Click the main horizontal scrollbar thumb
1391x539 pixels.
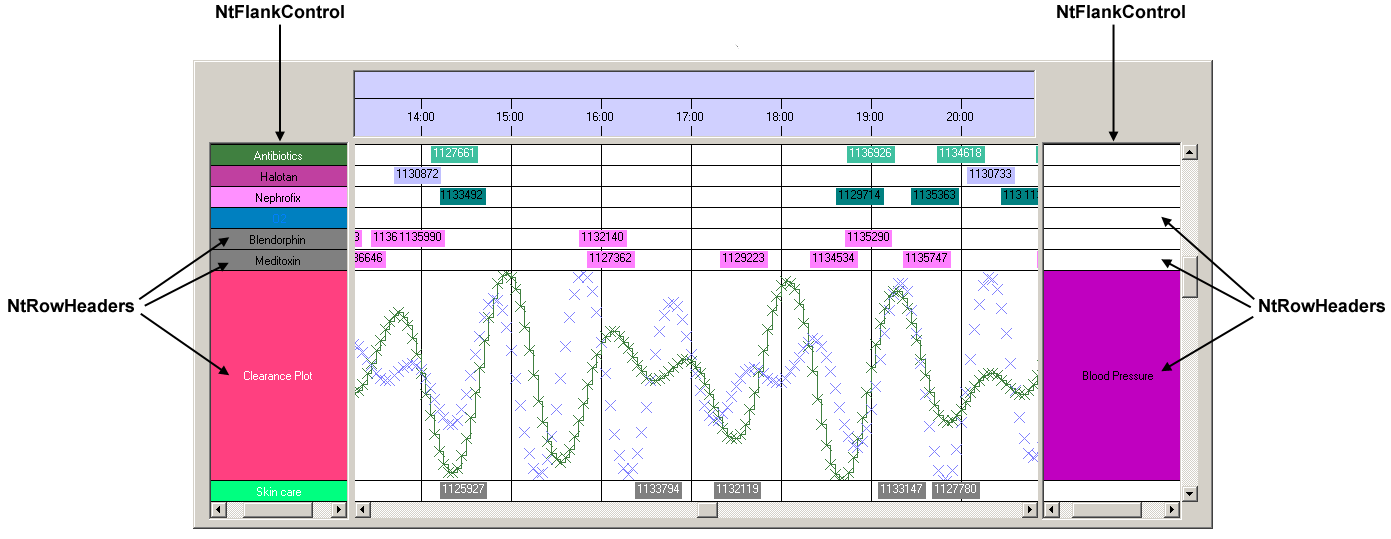point(707,510)
